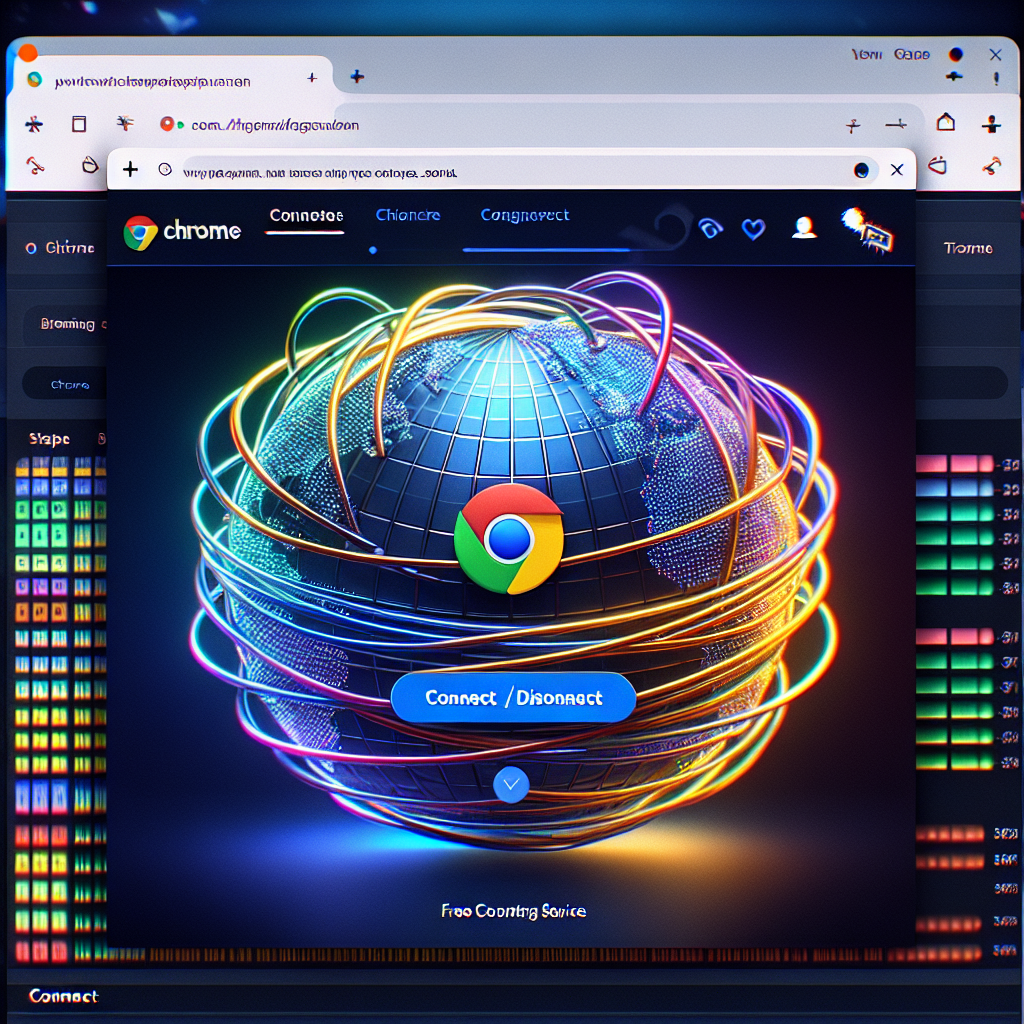The height and width of the screenshot is (1024, 1024).
Task: Switch to the Connotes tab
Action: (306, 216)
